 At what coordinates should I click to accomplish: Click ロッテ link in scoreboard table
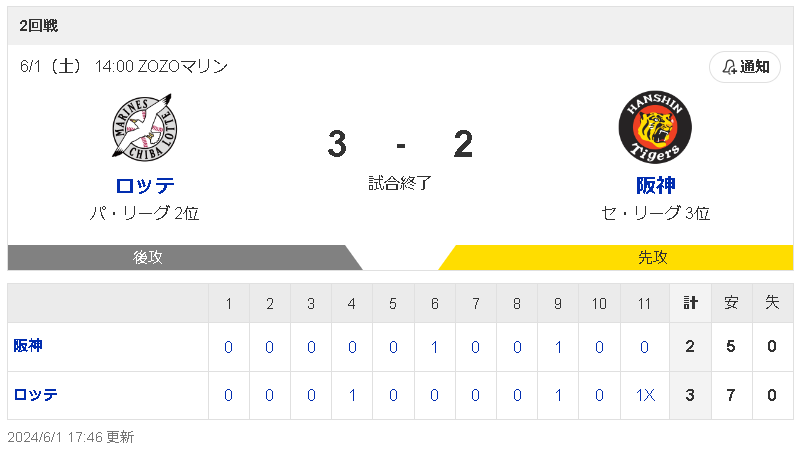point(36,395)
